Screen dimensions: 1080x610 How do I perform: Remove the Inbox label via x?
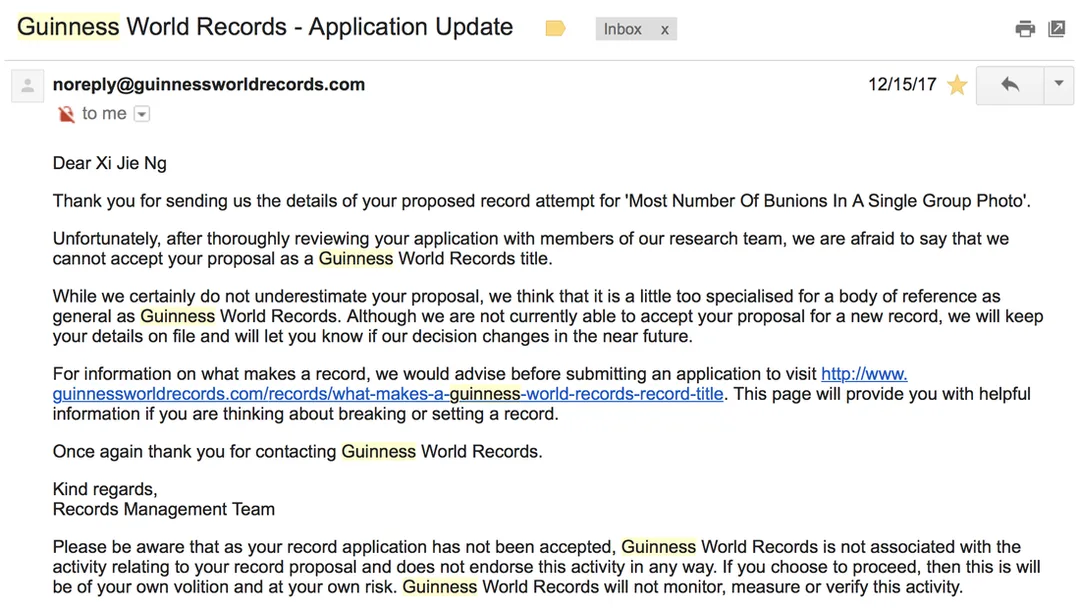(x=665, y=30)
